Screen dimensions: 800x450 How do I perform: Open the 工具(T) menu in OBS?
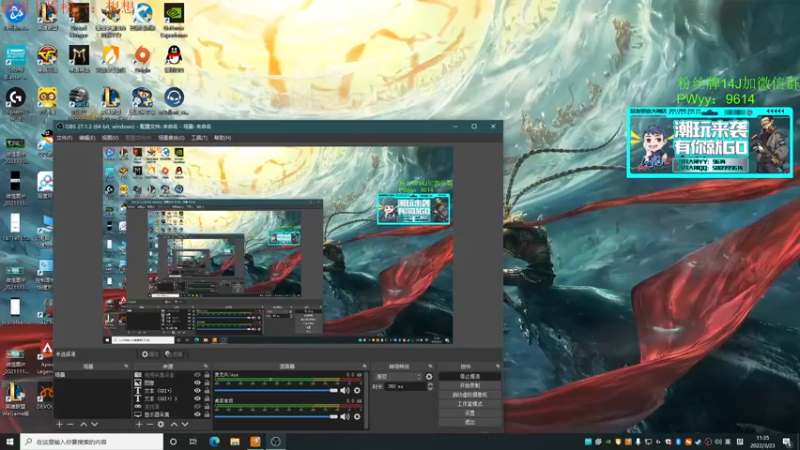[199, 138]
